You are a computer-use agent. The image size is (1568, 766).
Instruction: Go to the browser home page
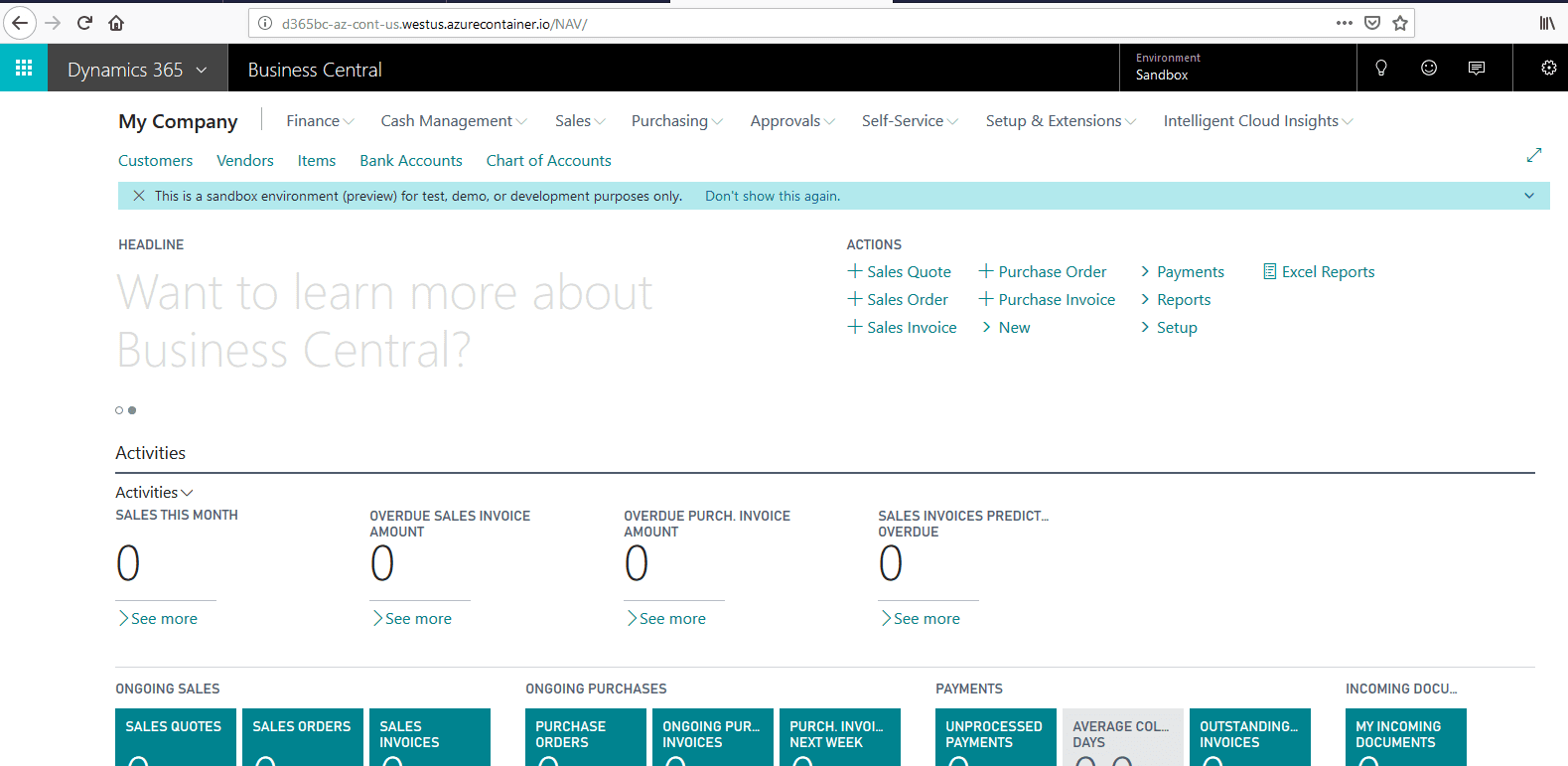(116, 23)
